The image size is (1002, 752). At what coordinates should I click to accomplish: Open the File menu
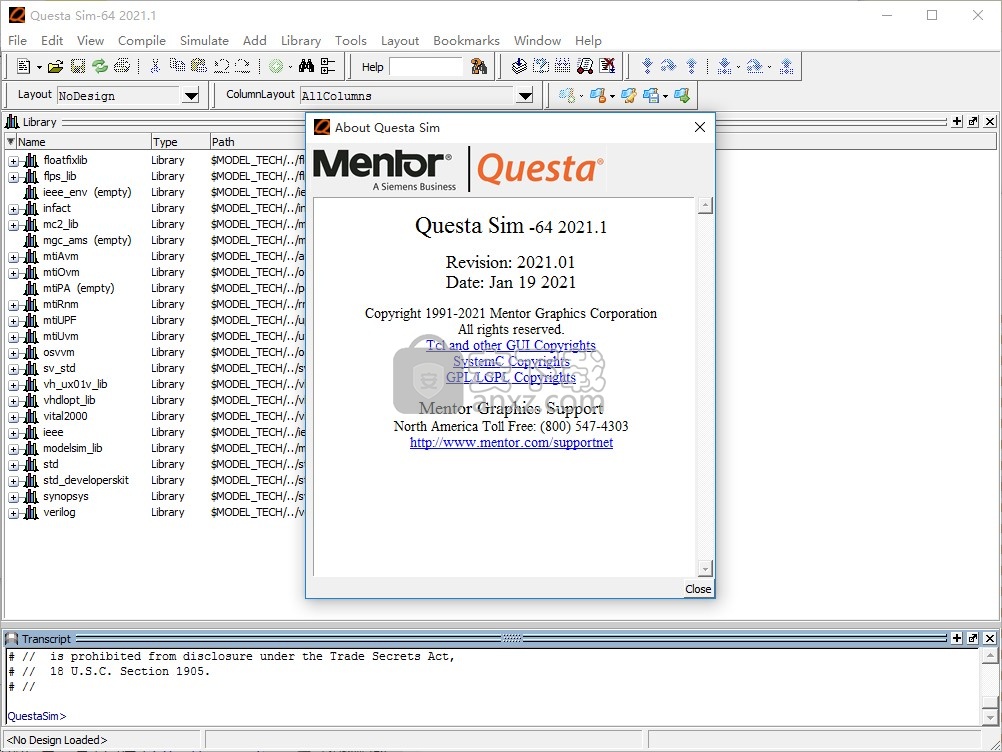pos(17,40)
